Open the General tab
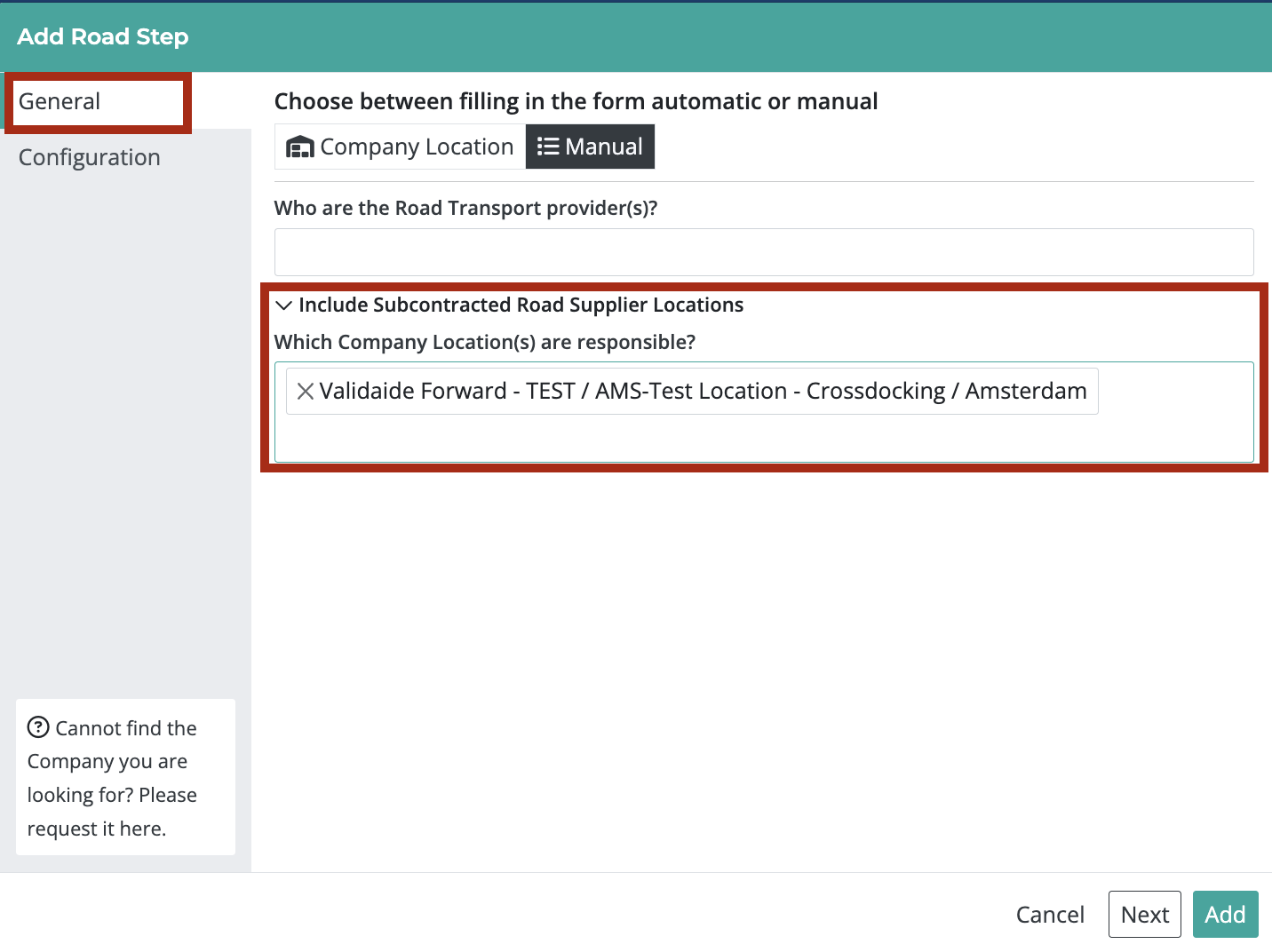 (x=59, y=101)
